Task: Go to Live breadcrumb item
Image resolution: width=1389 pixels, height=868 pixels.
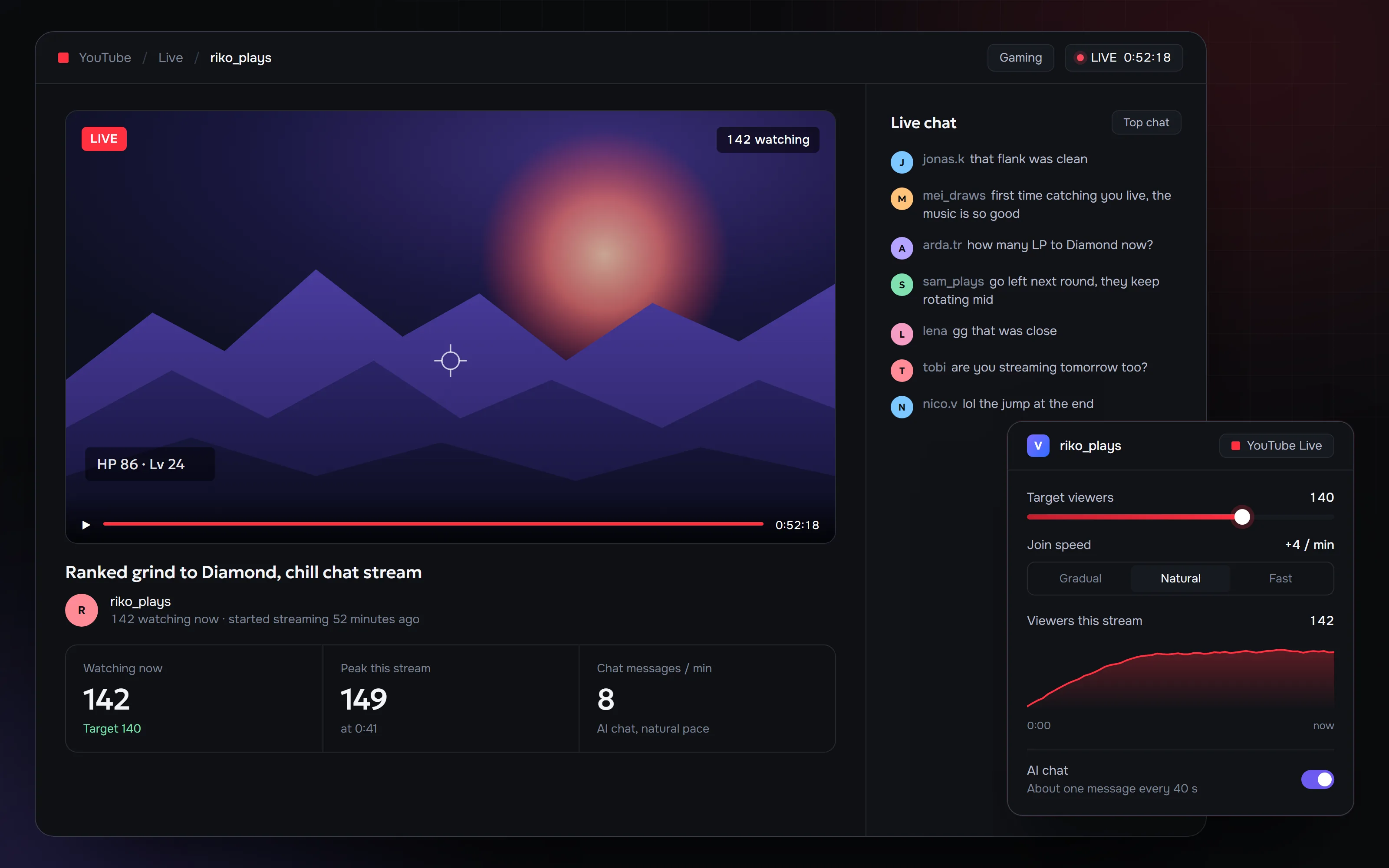Action: click(171, 57)
